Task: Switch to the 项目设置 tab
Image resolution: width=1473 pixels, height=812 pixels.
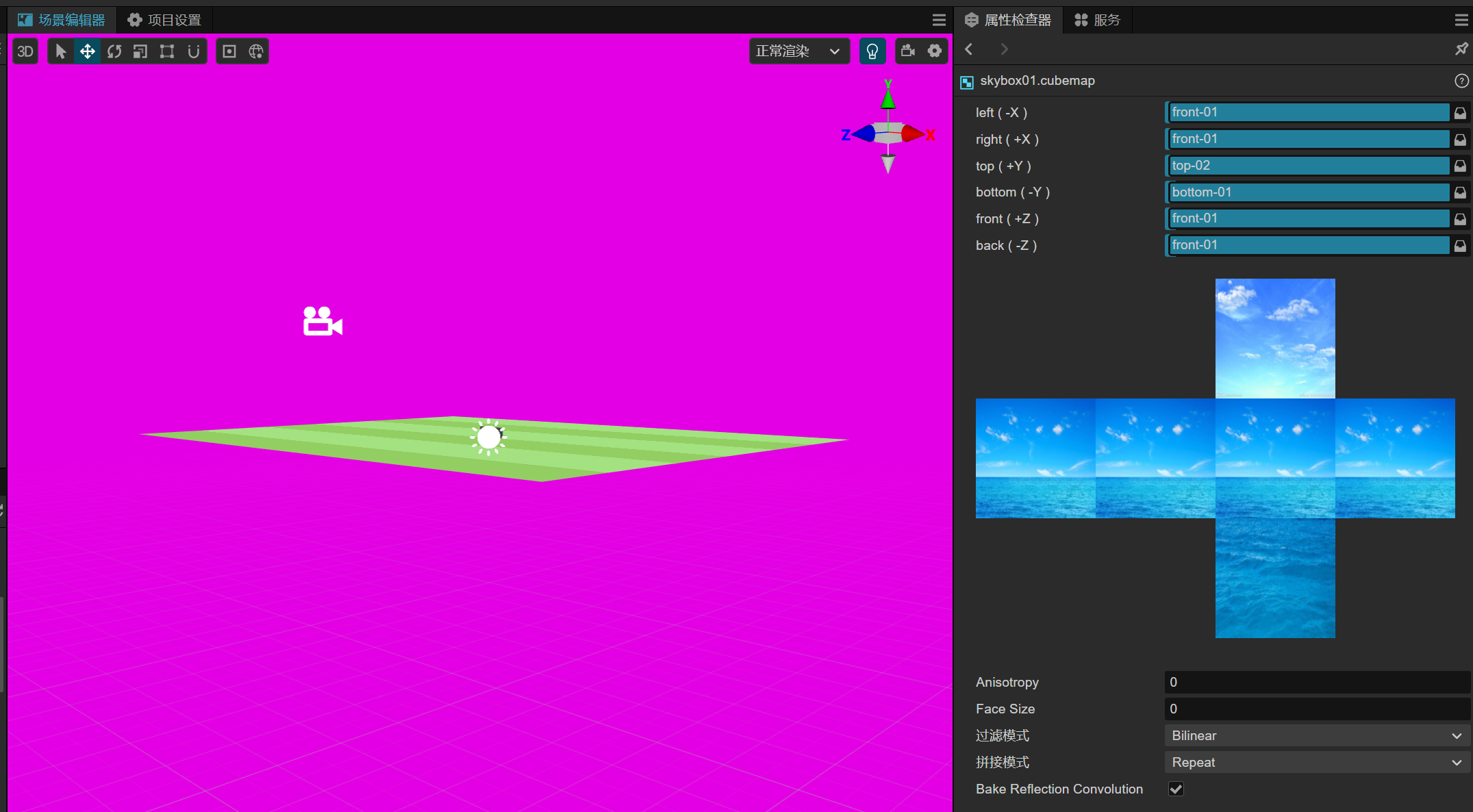Action: 164,20
